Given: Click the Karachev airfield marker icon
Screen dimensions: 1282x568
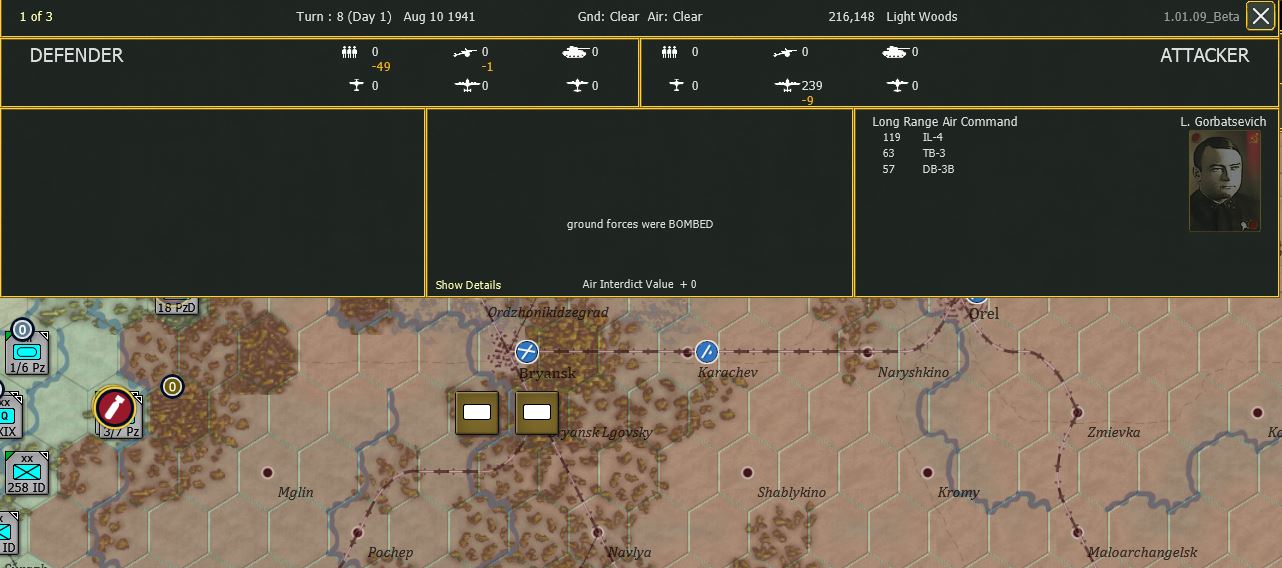Looking at the screenshot, I should pos(707,352).
